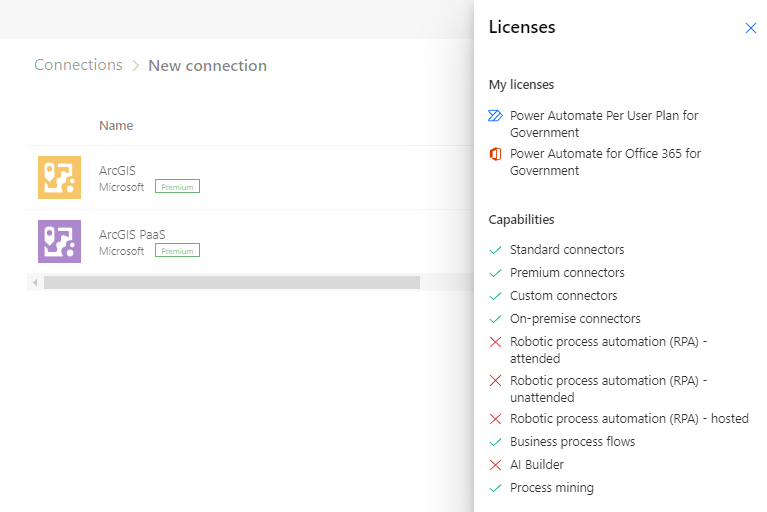Click the breadcrumb chevron separator
The height and width of the screenshot is (512, 767).
point(135,66)
